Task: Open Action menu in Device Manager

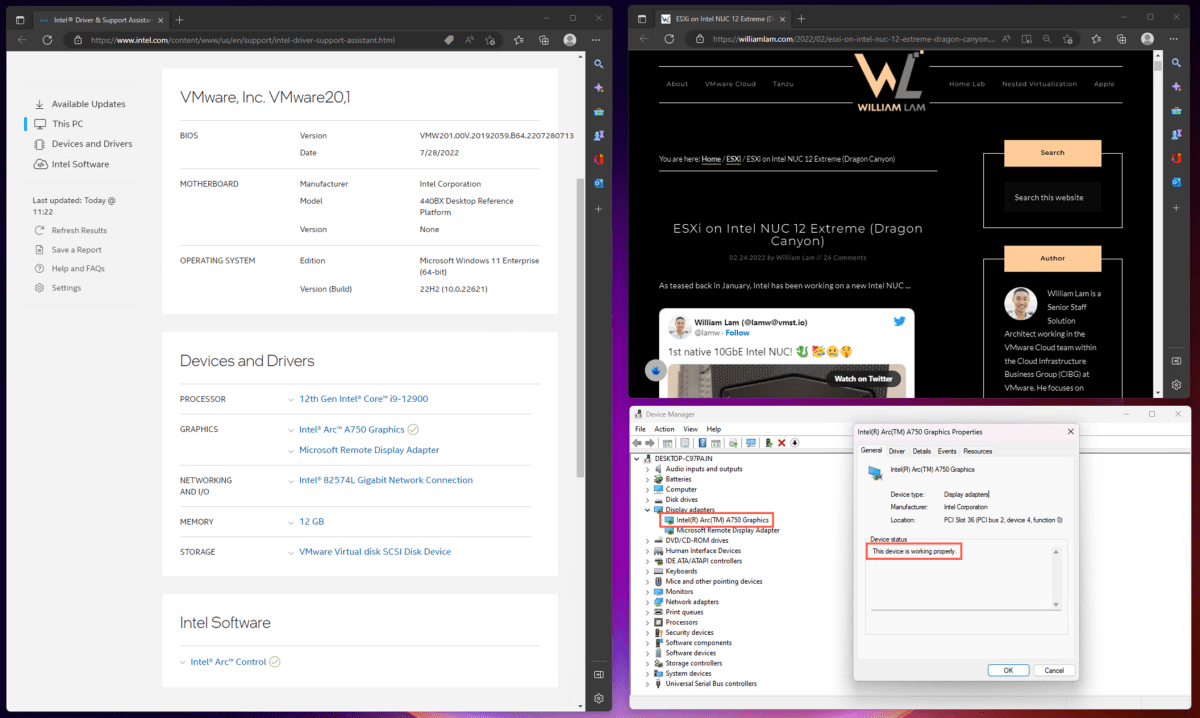Action: click(x=664, y=429)
